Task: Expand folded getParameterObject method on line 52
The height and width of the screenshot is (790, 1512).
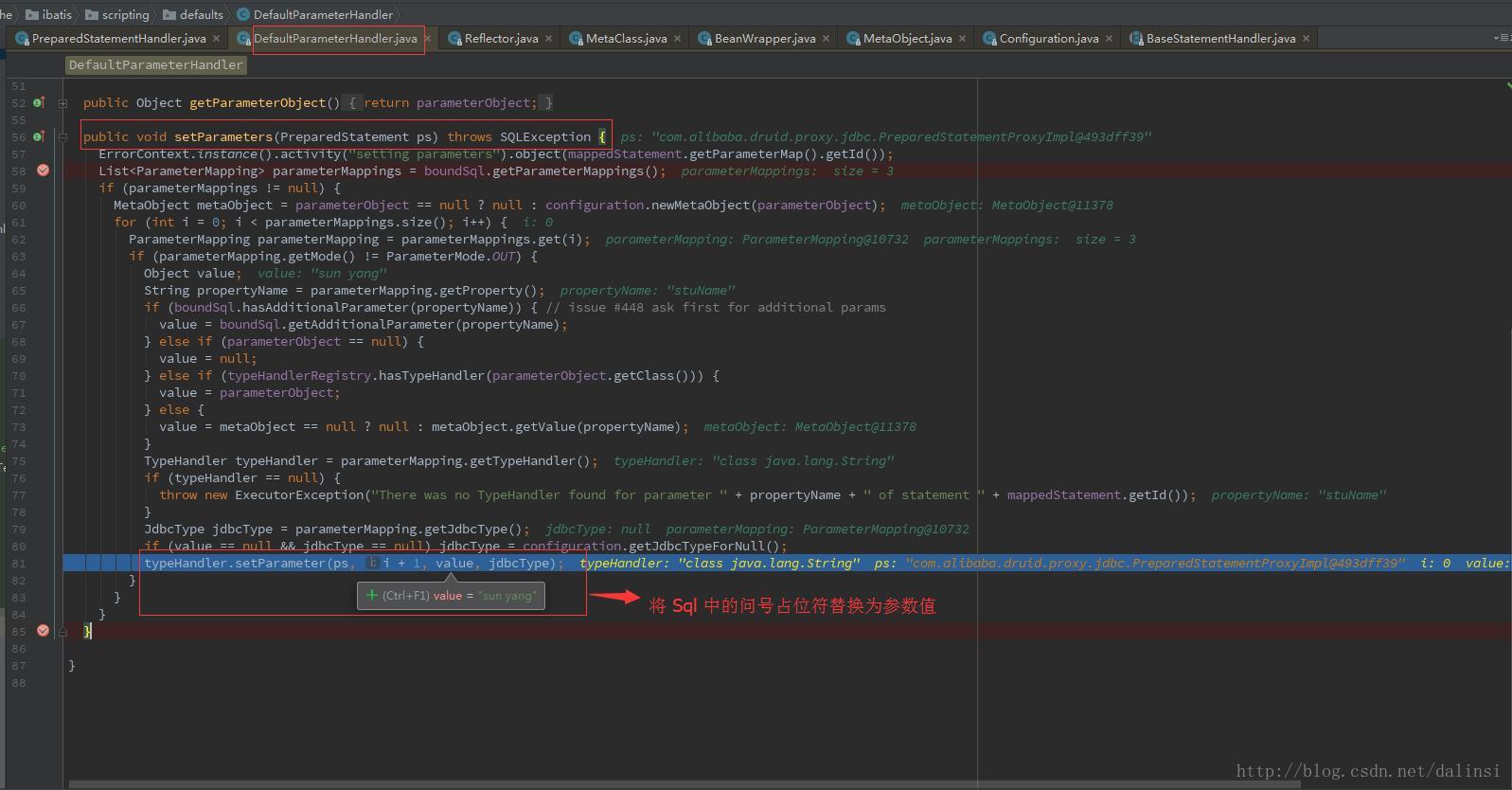Action: [62, 103]
